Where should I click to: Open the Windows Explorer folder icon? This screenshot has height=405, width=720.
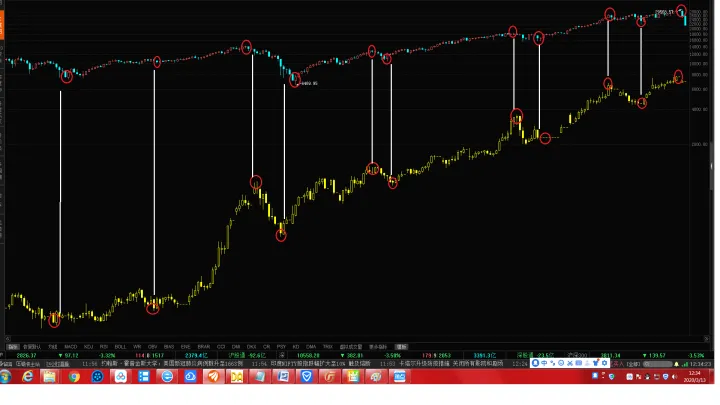point(50,377)
